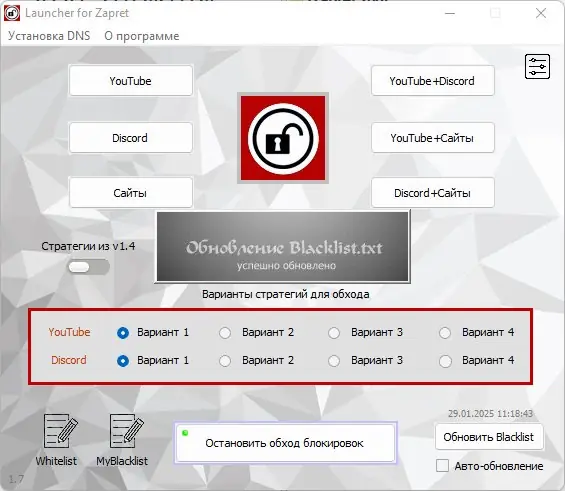565x491 pixels.
Task: Enable the Авто-обновление checkbox
Action: tap(442, 465)
